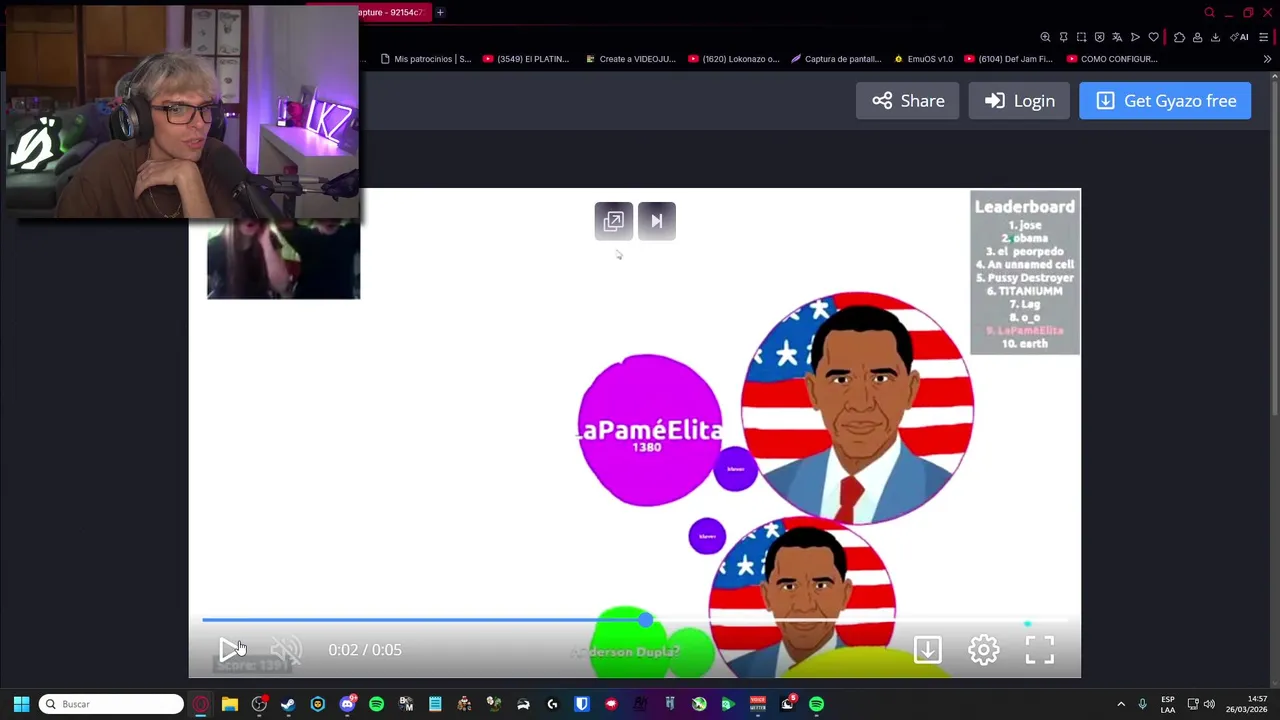The image size is (1280, 720).
Task: Click the player arrow icon in toolbar
Action: click(x=1135, y=37)
